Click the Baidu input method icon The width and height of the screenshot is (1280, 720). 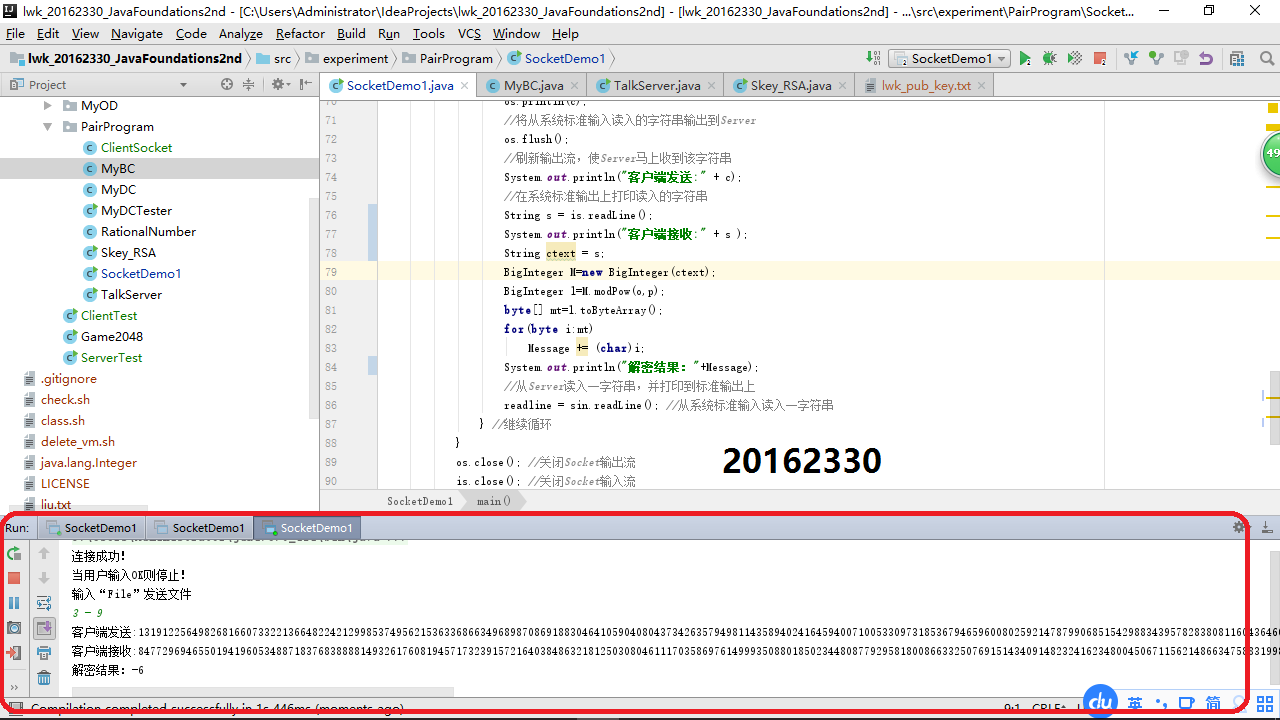click(1101, 702)
